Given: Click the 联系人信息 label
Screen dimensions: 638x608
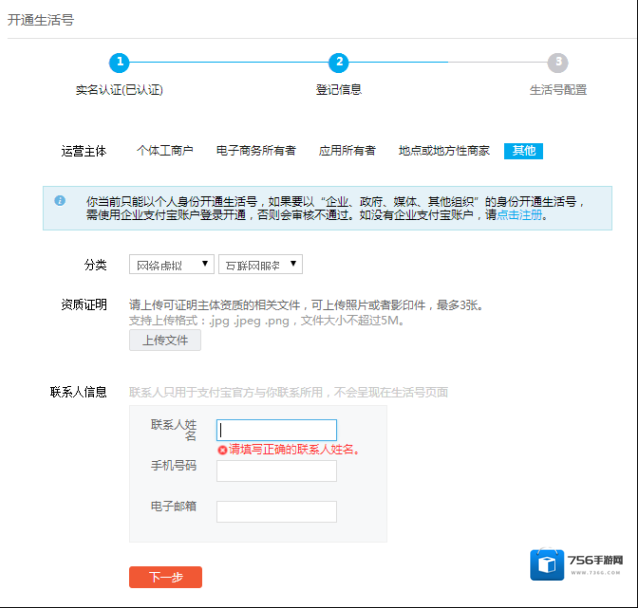Looking at the screenshot, I should (78, 392).
